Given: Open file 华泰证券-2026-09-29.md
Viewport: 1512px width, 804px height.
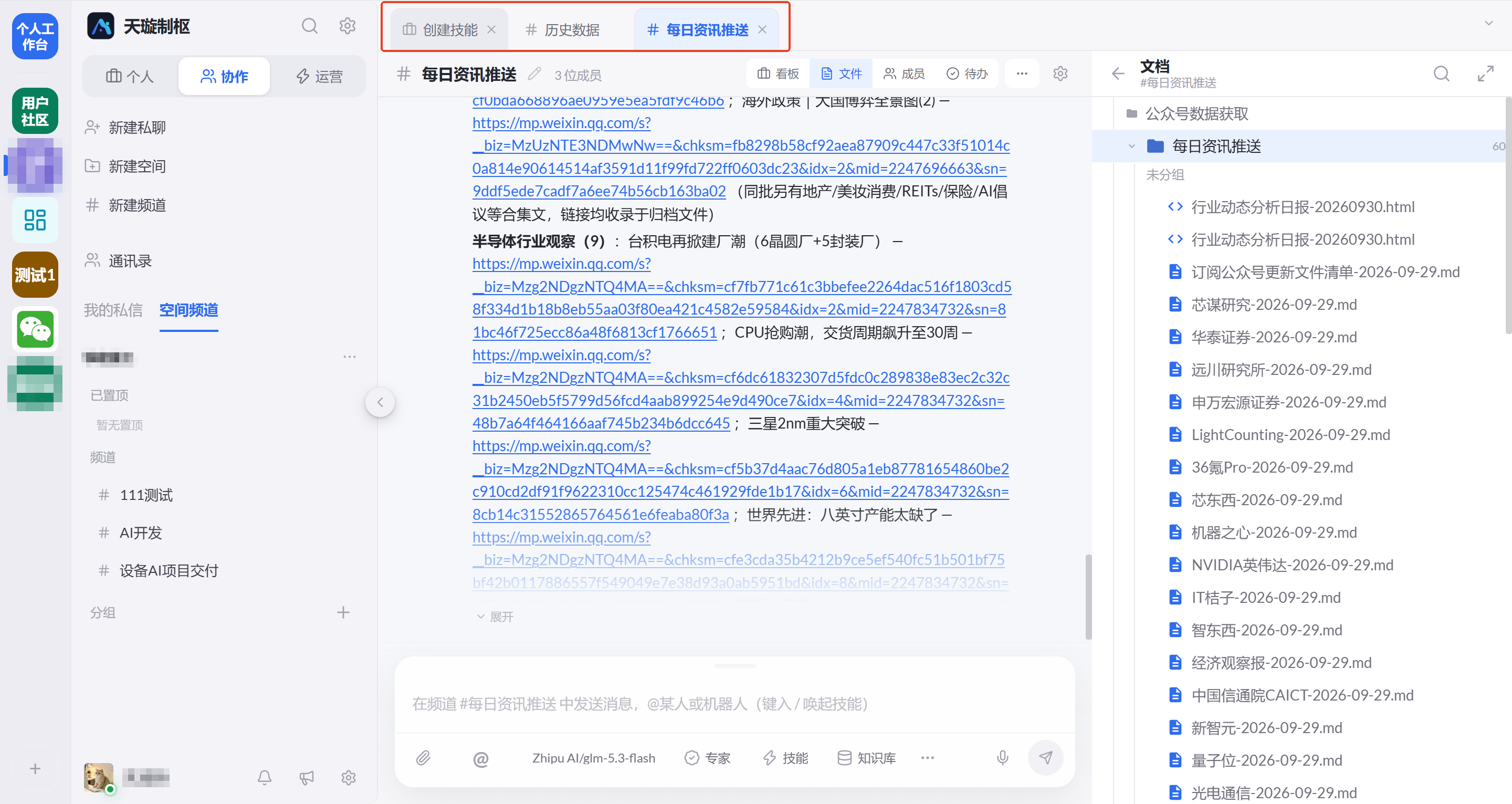Looking at the screenshot, I should (x=1274, y=337).
